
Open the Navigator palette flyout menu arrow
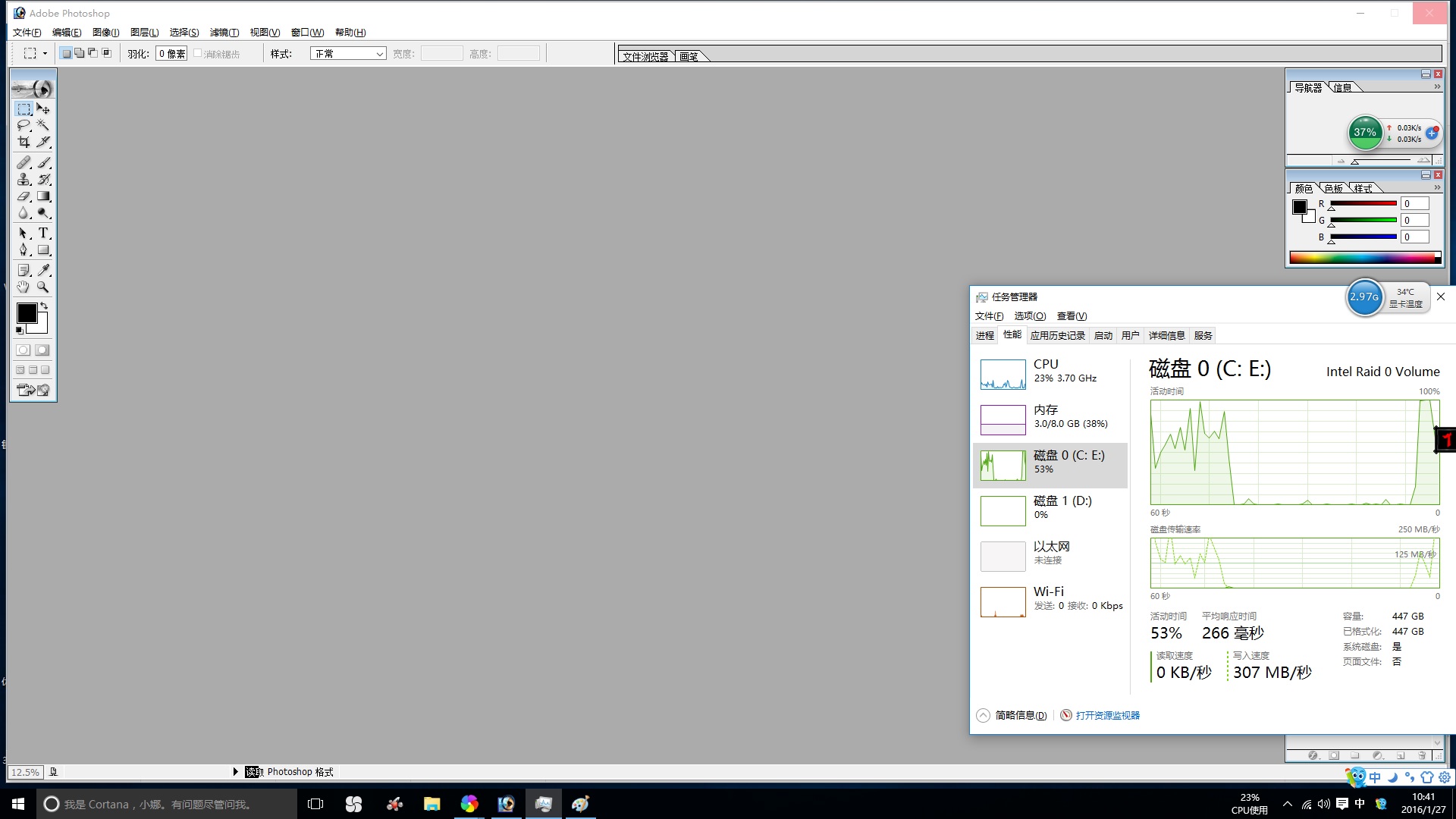coord(1437,87)
